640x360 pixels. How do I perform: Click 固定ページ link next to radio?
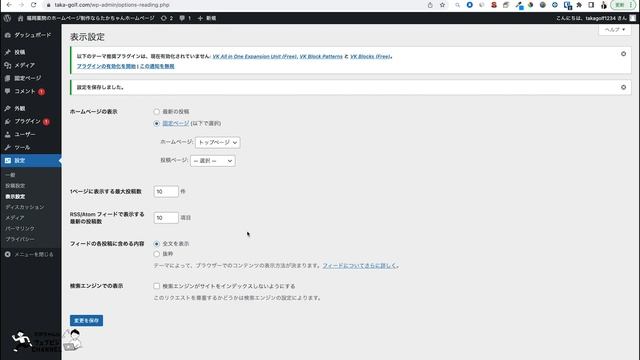pyautogui.click(x=176, y=123)
